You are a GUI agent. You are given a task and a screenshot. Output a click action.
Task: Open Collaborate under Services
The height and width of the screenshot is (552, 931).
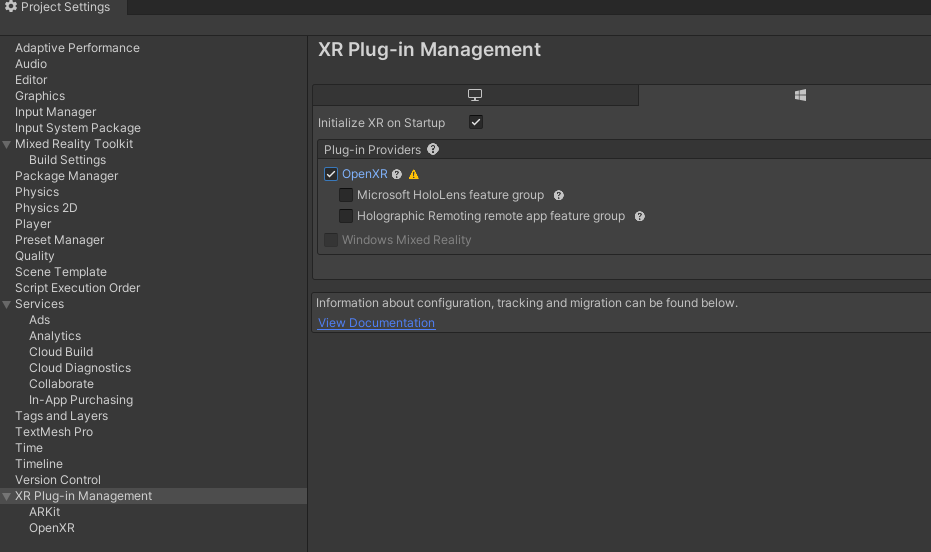[x=61, y=385]
